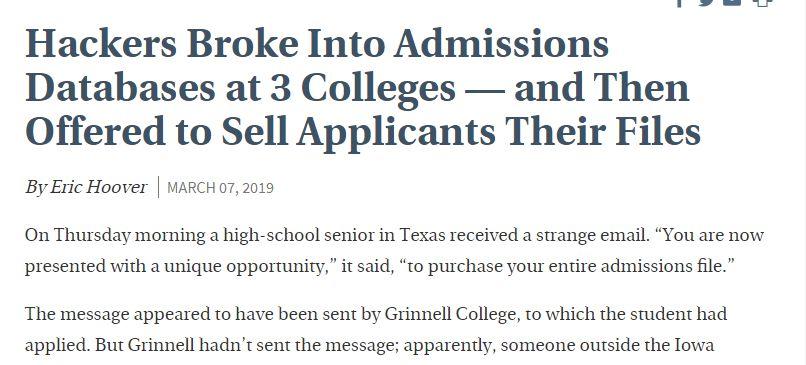Viewport: 806px width, 365px height.
Task: Click sentence starting 'The message appeared'
Action: pyautogui.click(x=376, y=314)
